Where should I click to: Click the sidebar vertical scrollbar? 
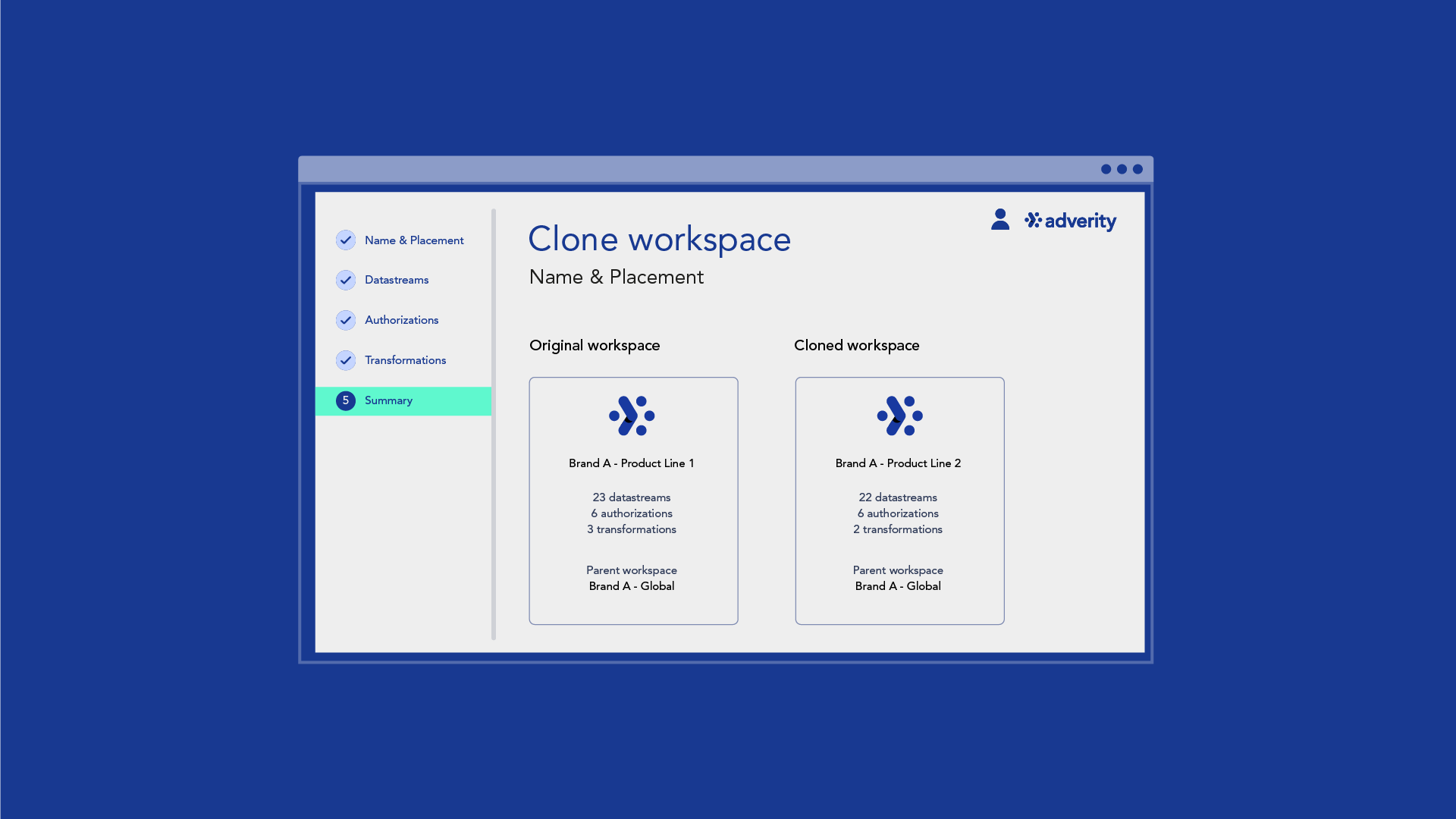[494, 425]
